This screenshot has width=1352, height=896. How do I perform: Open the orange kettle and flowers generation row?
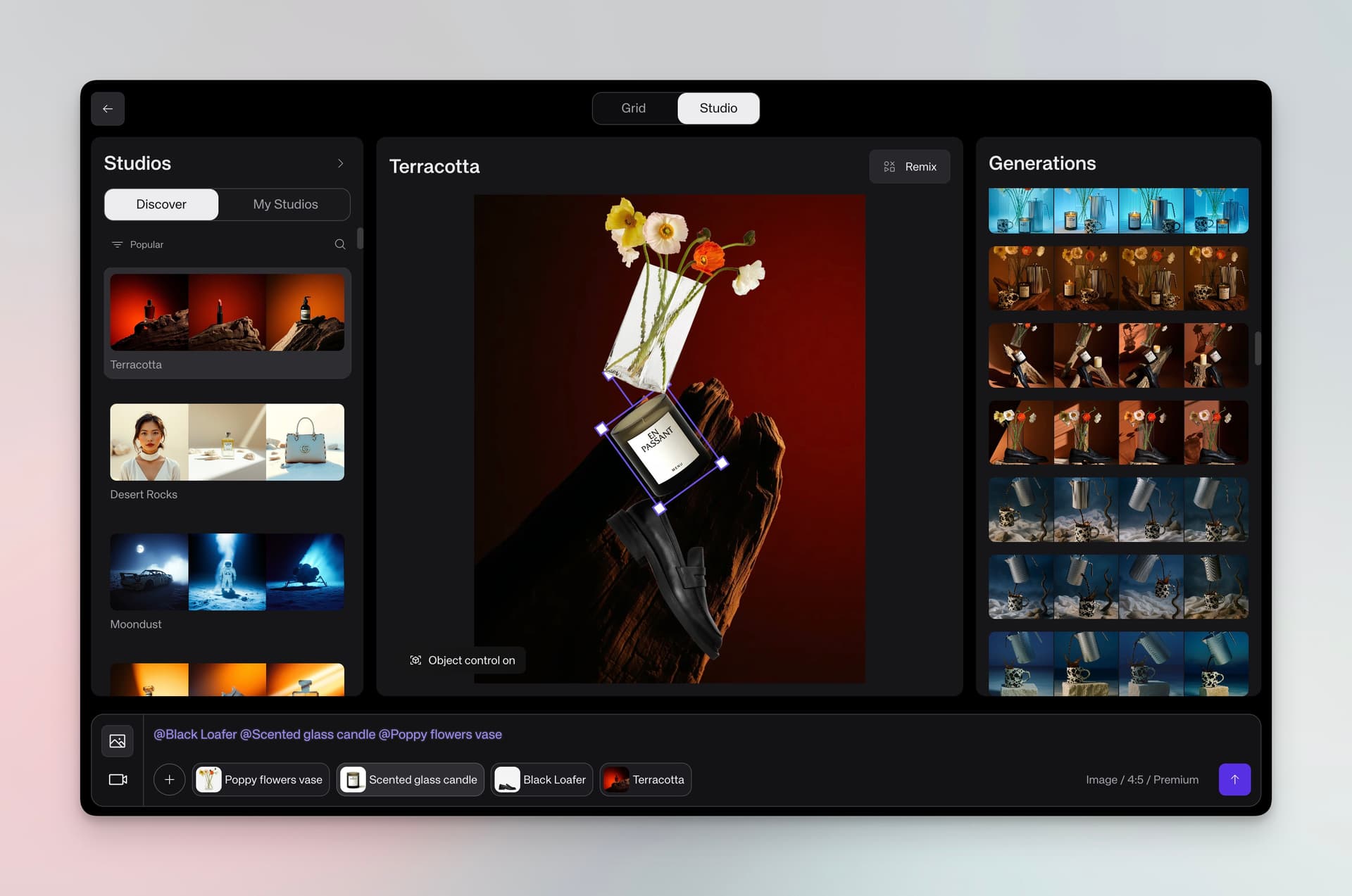pyautogui.click(x=1118, y=278)
